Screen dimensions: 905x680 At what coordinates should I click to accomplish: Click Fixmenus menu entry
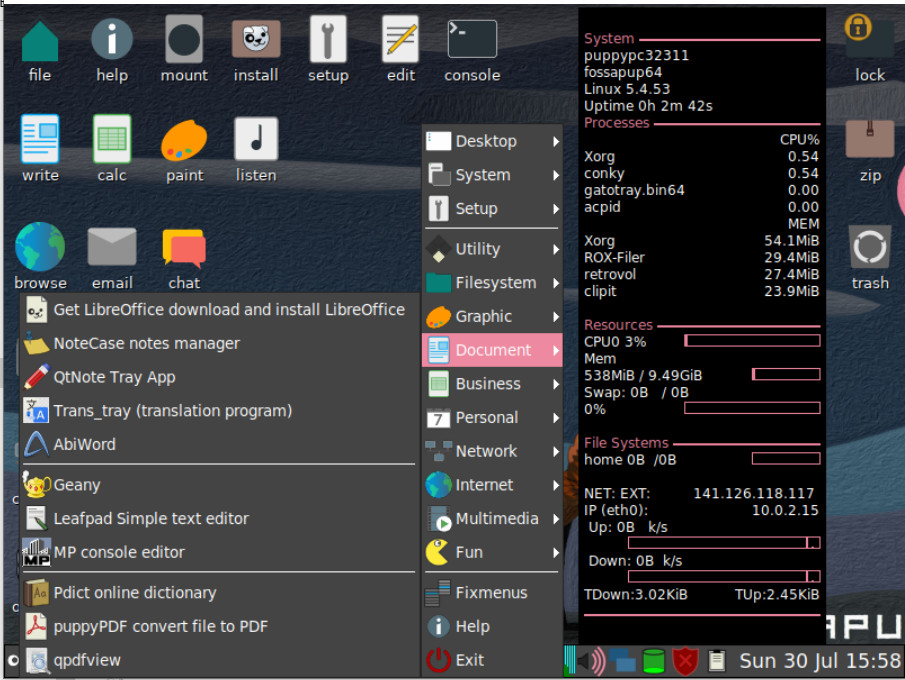point(493,593)
